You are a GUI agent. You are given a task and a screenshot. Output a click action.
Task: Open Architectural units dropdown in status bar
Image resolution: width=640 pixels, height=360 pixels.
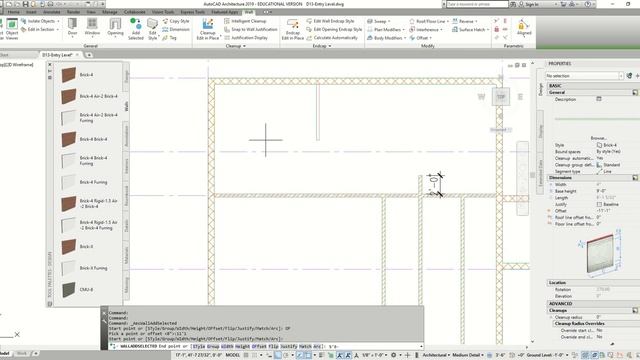[x=436, y=355]
